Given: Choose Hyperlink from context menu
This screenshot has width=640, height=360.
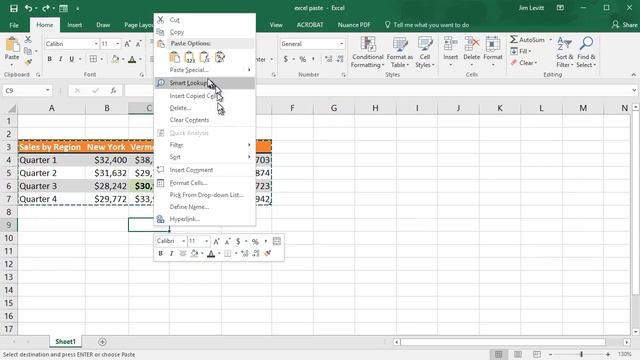Looking at the screenshot, I should pos(204,219).
